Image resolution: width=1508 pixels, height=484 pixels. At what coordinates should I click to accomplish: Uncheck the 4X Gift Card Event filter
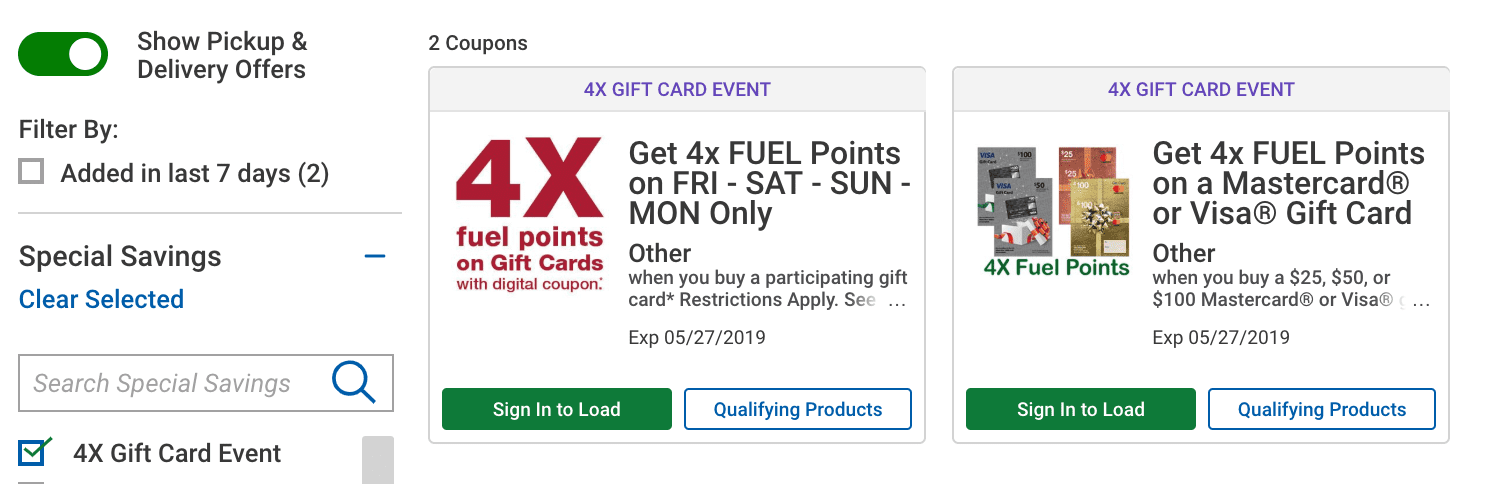(x=33, y=453)
